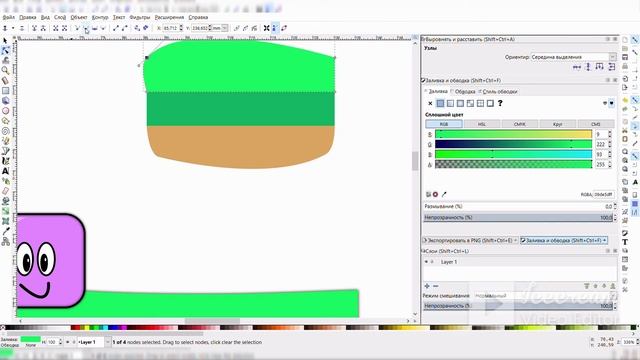
Task: Click alpha channel A slider
Action: pyautogui.click(x=513, y=164)
